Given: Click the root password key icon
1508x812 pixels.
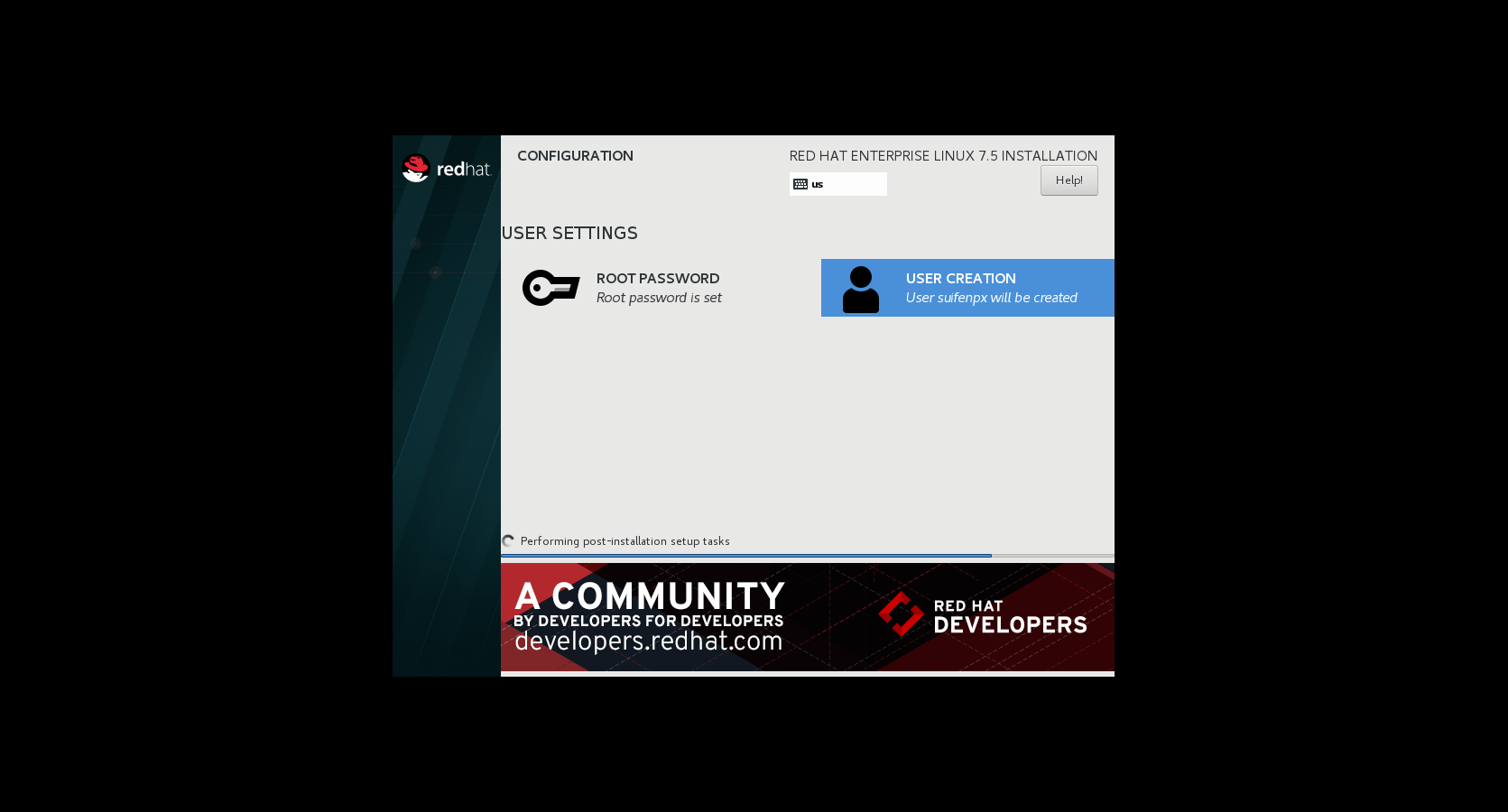Looking at the screenshot, I should 550,288.
